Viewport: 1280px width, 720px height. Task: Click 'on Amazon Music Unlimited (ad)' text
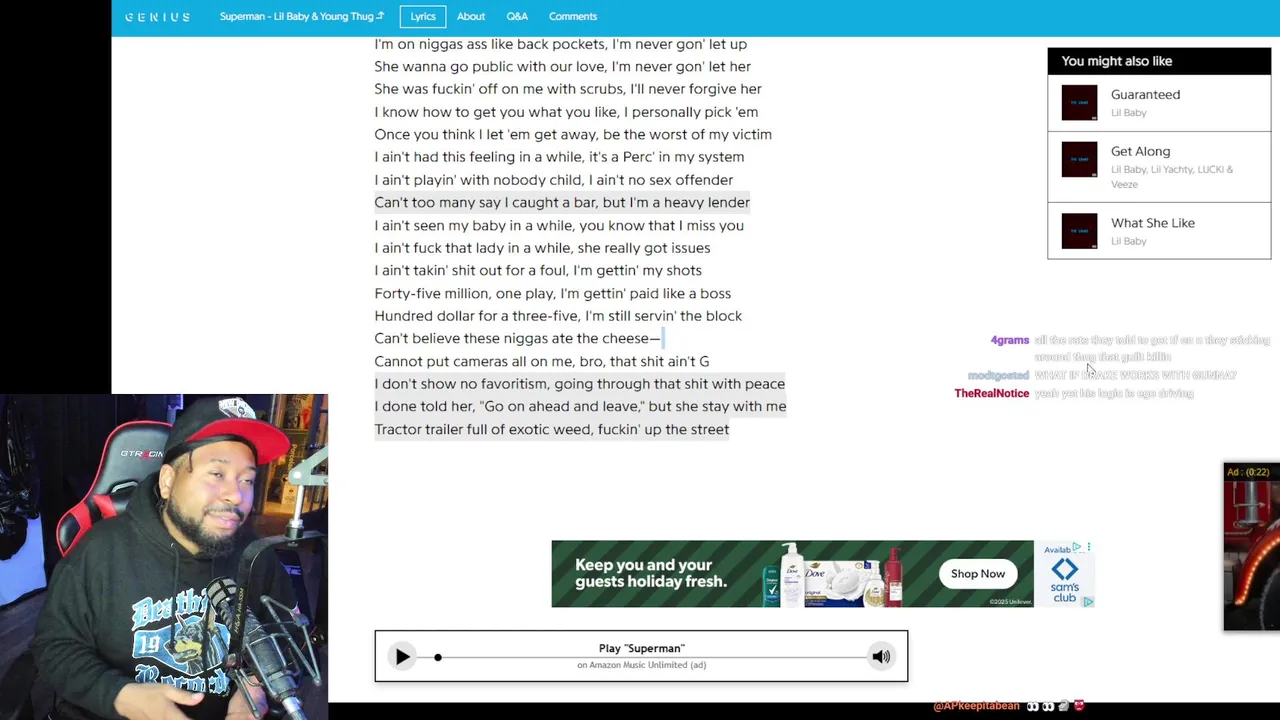click(641, 665)
